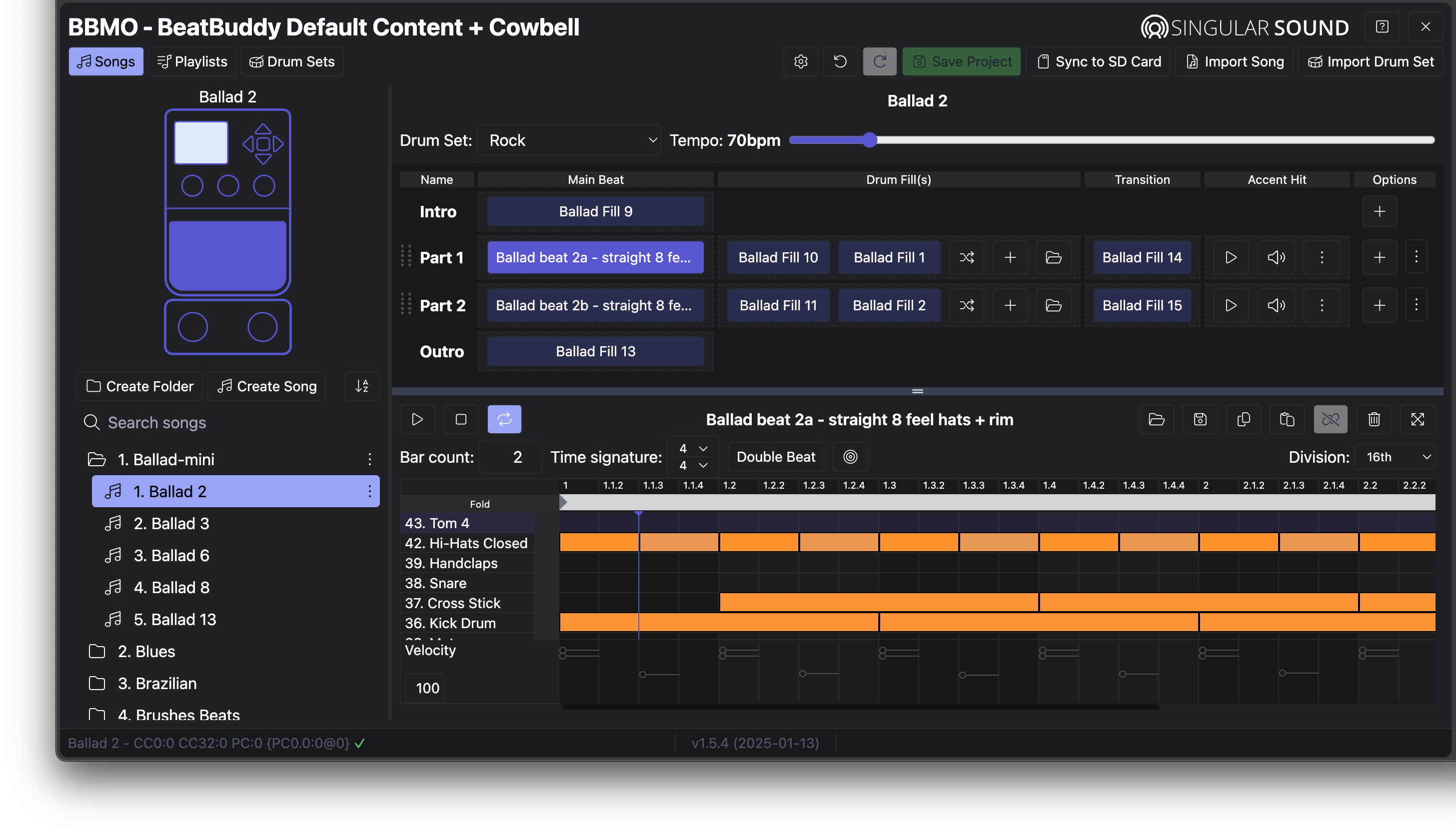The width and height of the screenshot is (1456, 835).
Task: Open the Division 16th dropdown
Action: pos(1395,457)
